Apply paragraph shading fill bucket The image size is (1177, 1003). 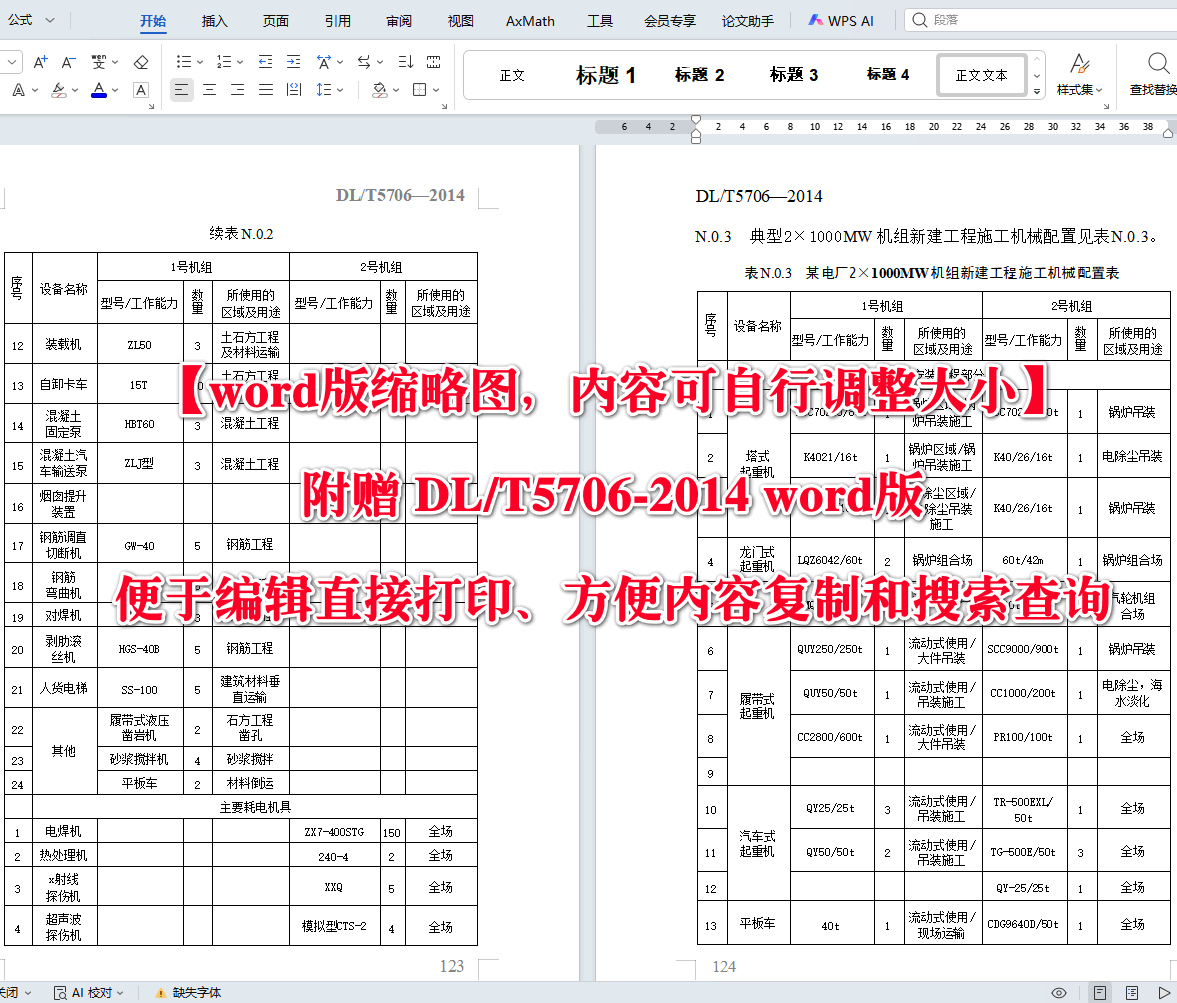pos(380,90)
